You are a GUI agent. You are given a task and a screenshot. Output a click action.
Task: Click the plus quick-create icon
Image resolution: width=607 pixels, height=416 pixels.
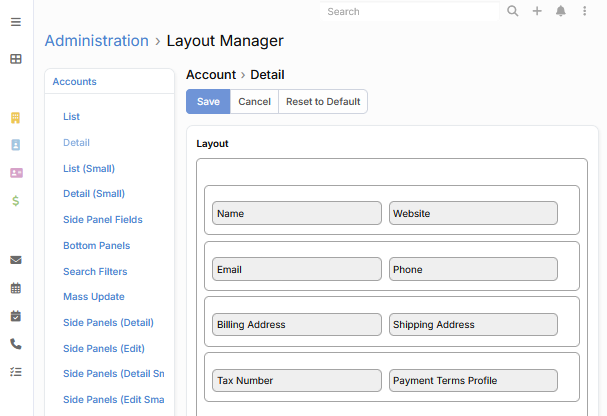(x=537, y=11)
